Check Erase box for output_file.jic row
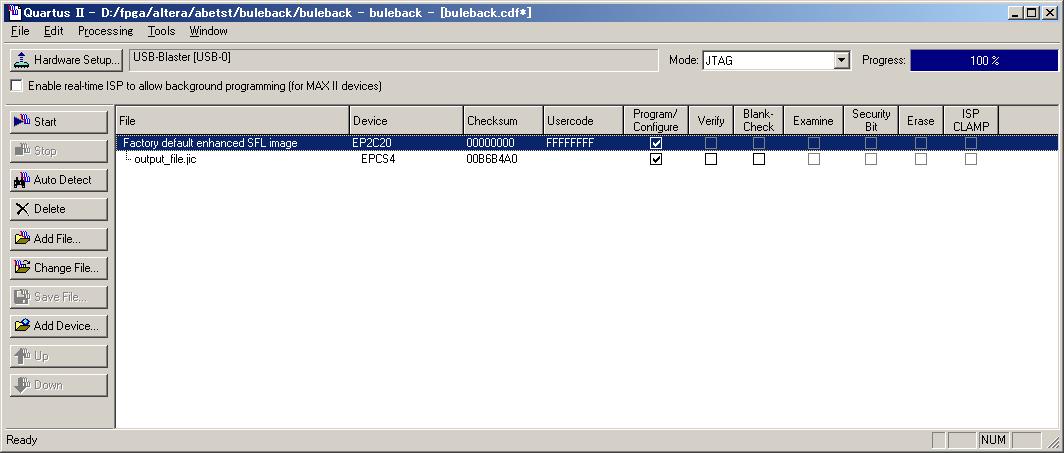Image resolution: width=1064 pixels, height=453 pixels. [921, 159]
